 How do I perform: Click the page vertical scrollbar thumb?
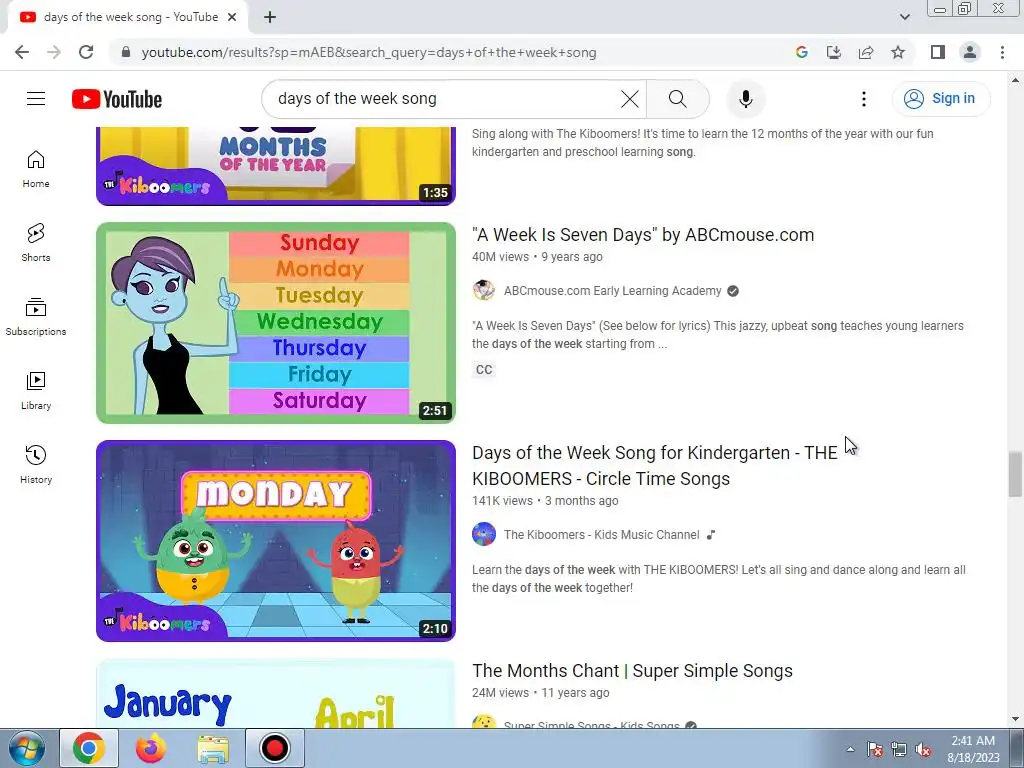click(1014, 473)
